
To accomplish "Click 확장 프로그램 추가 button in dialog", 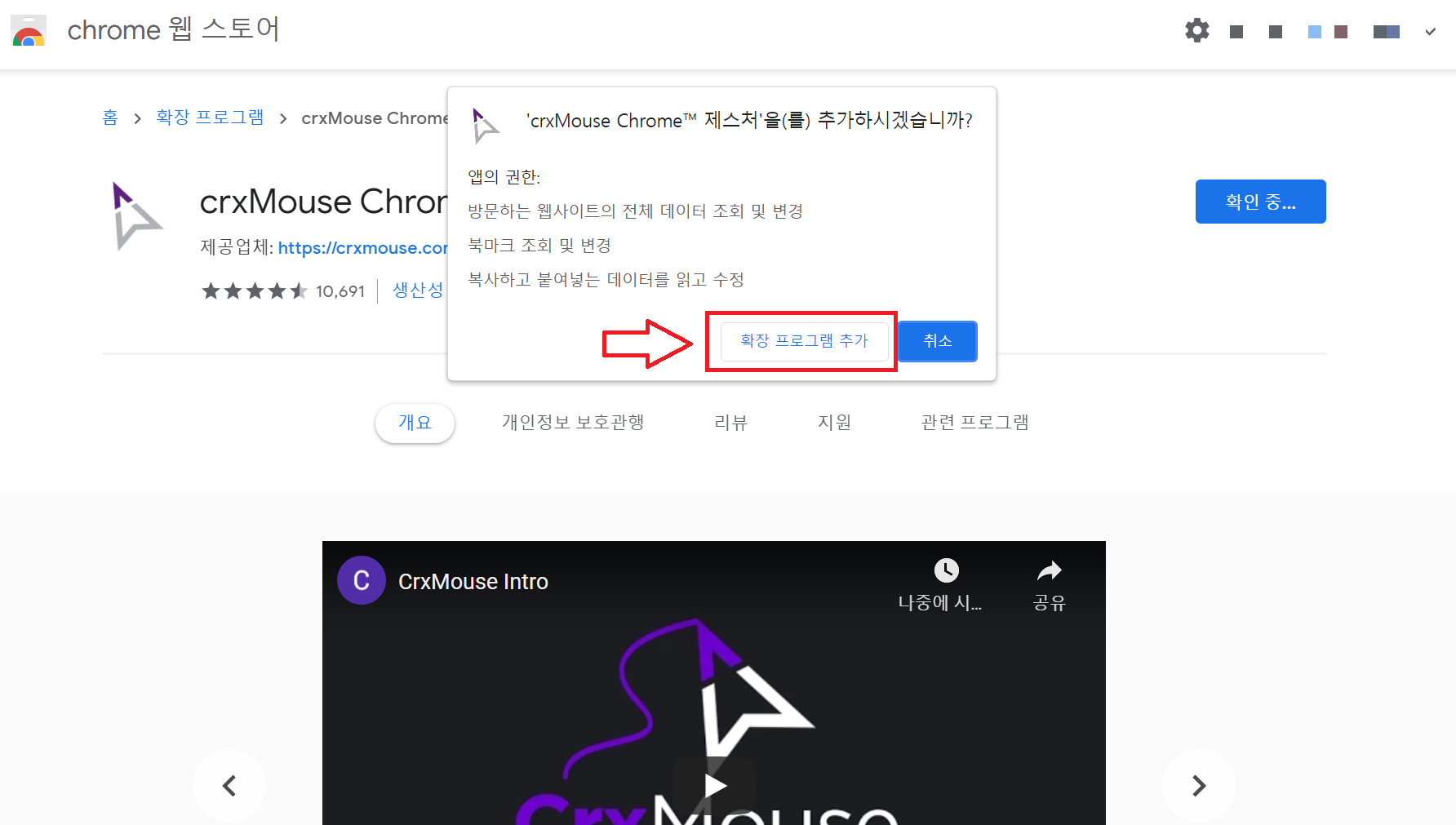I will 804,341.
